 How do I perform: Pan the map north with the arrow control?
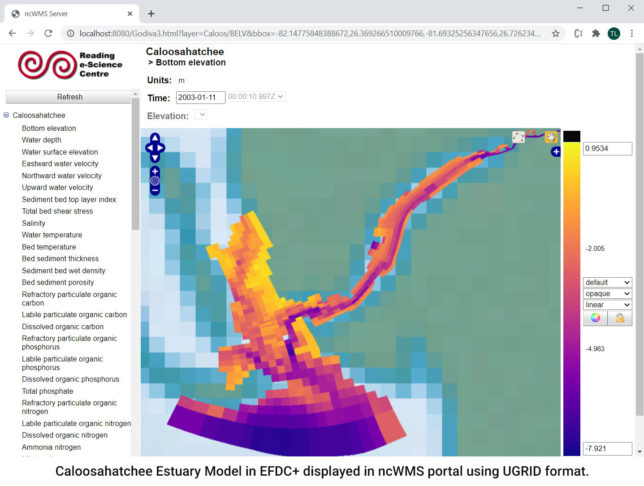[x=155, y=141]
